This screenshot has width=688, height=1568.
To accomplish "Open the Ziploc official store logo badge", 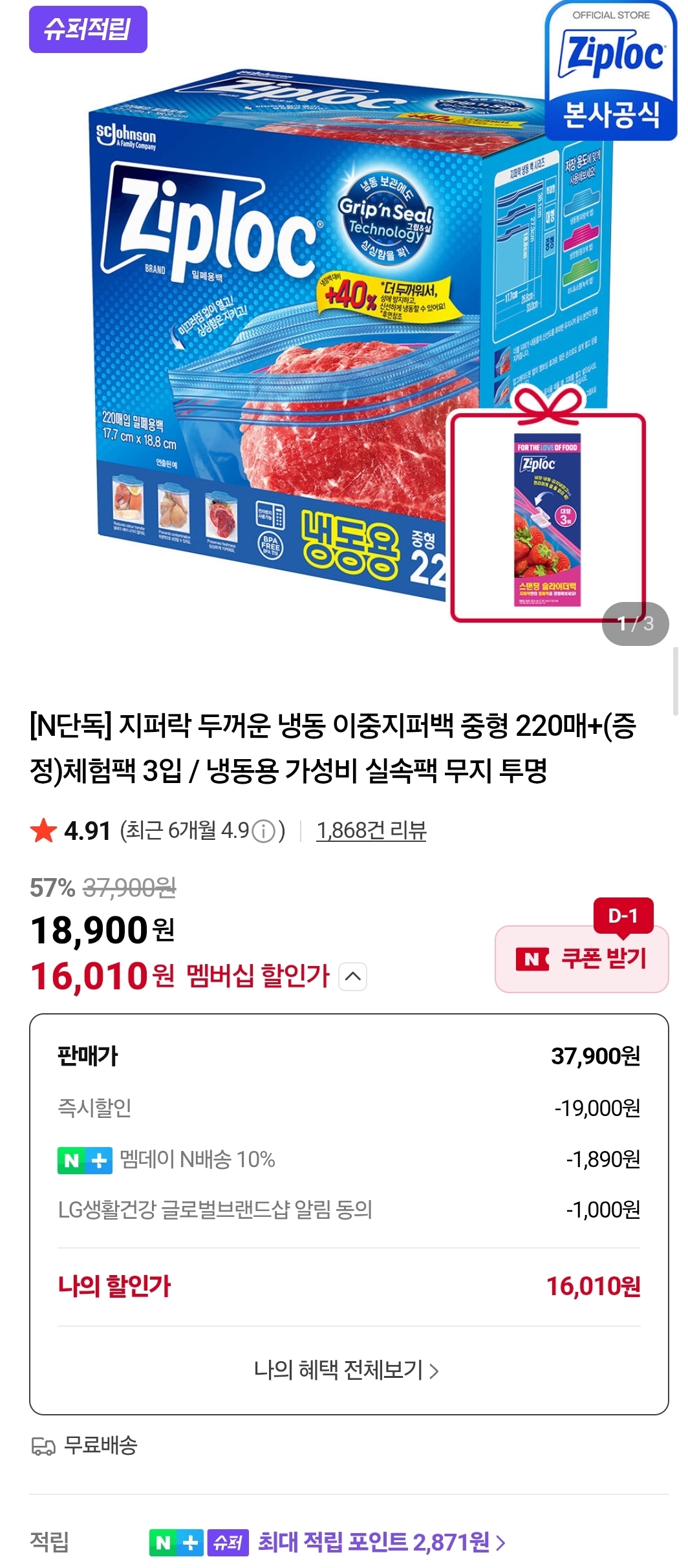I will [x=611, y=70].
